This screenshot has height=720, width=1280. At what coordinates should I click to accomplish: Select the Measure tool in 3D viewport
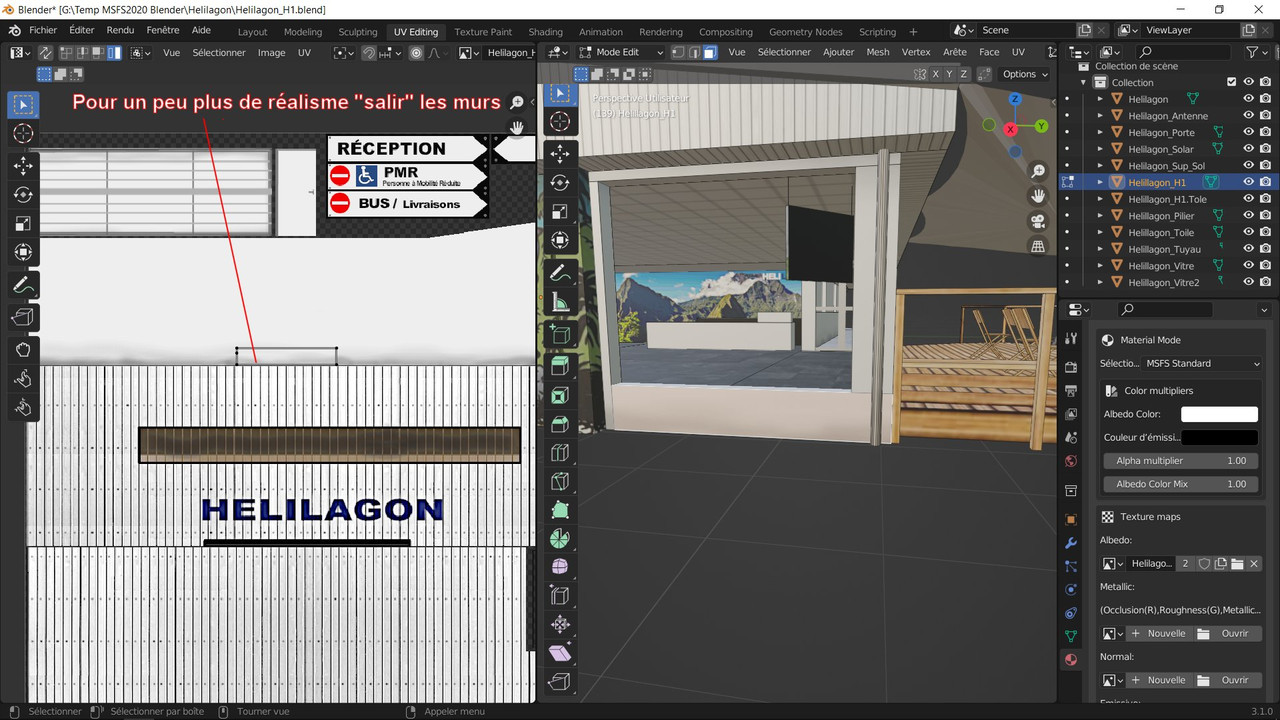click(x=560, y=302)
